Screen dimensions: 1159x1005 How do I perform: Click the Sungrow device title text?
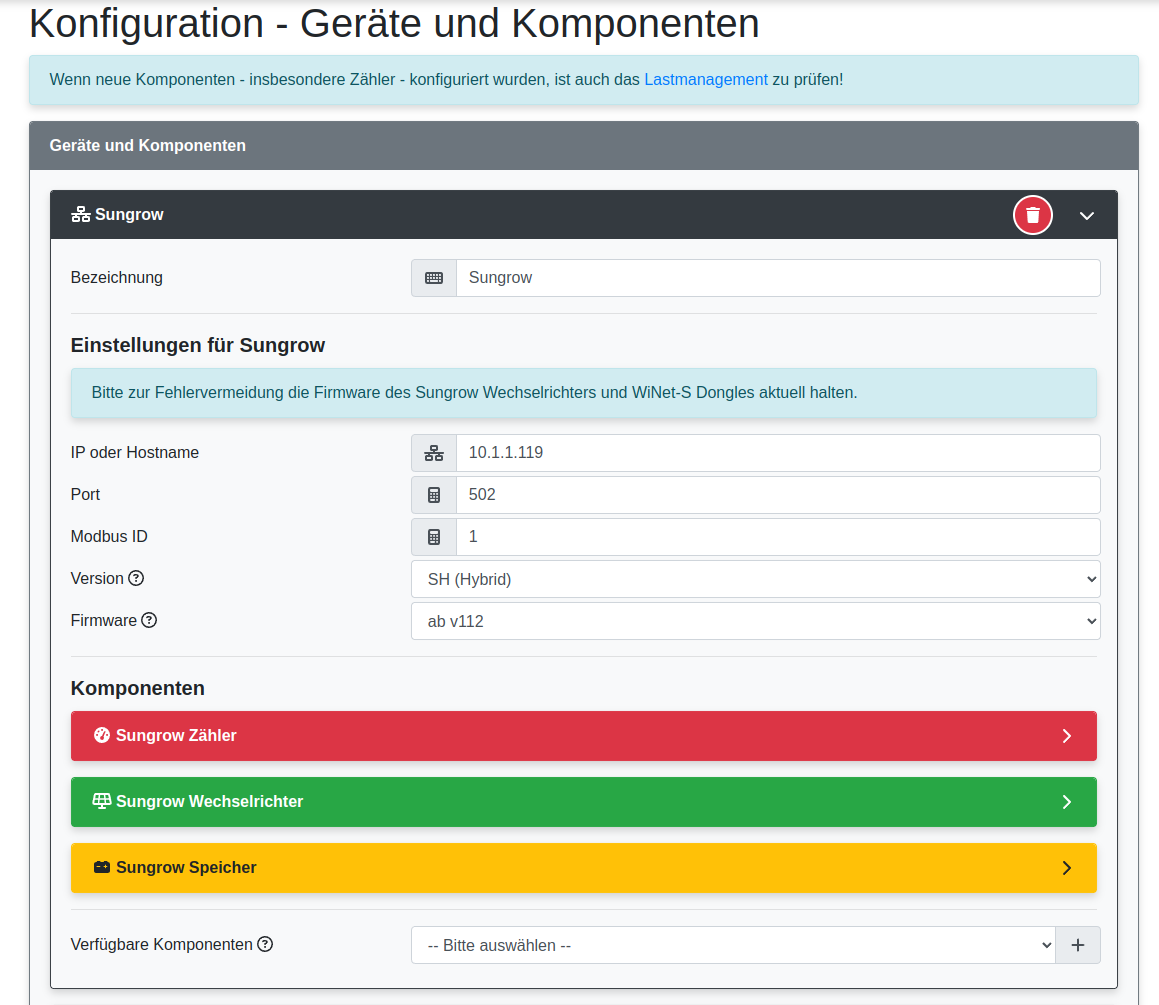click(x=129, y=215)
